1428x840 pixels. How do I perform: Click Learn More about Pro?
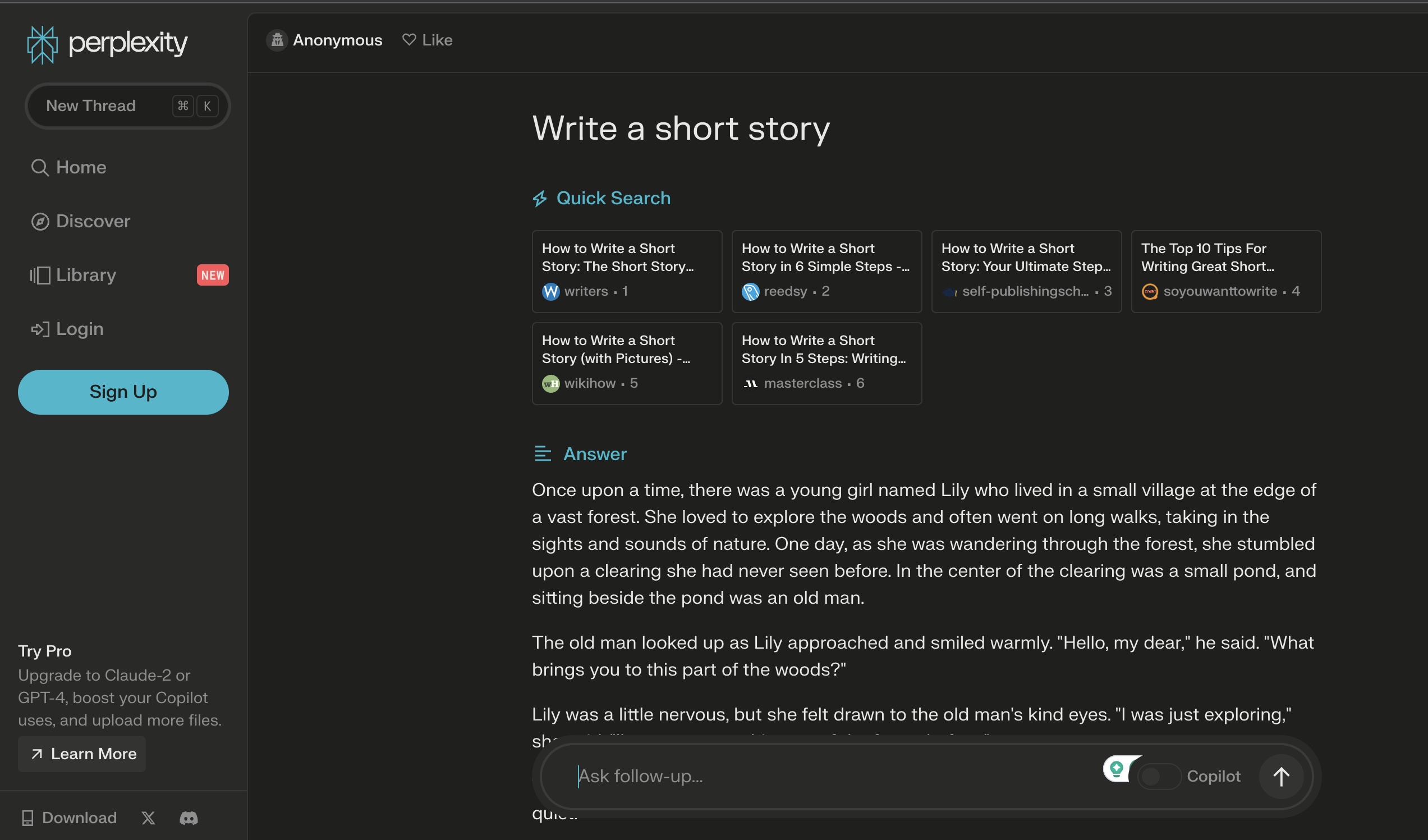point(82,753)
